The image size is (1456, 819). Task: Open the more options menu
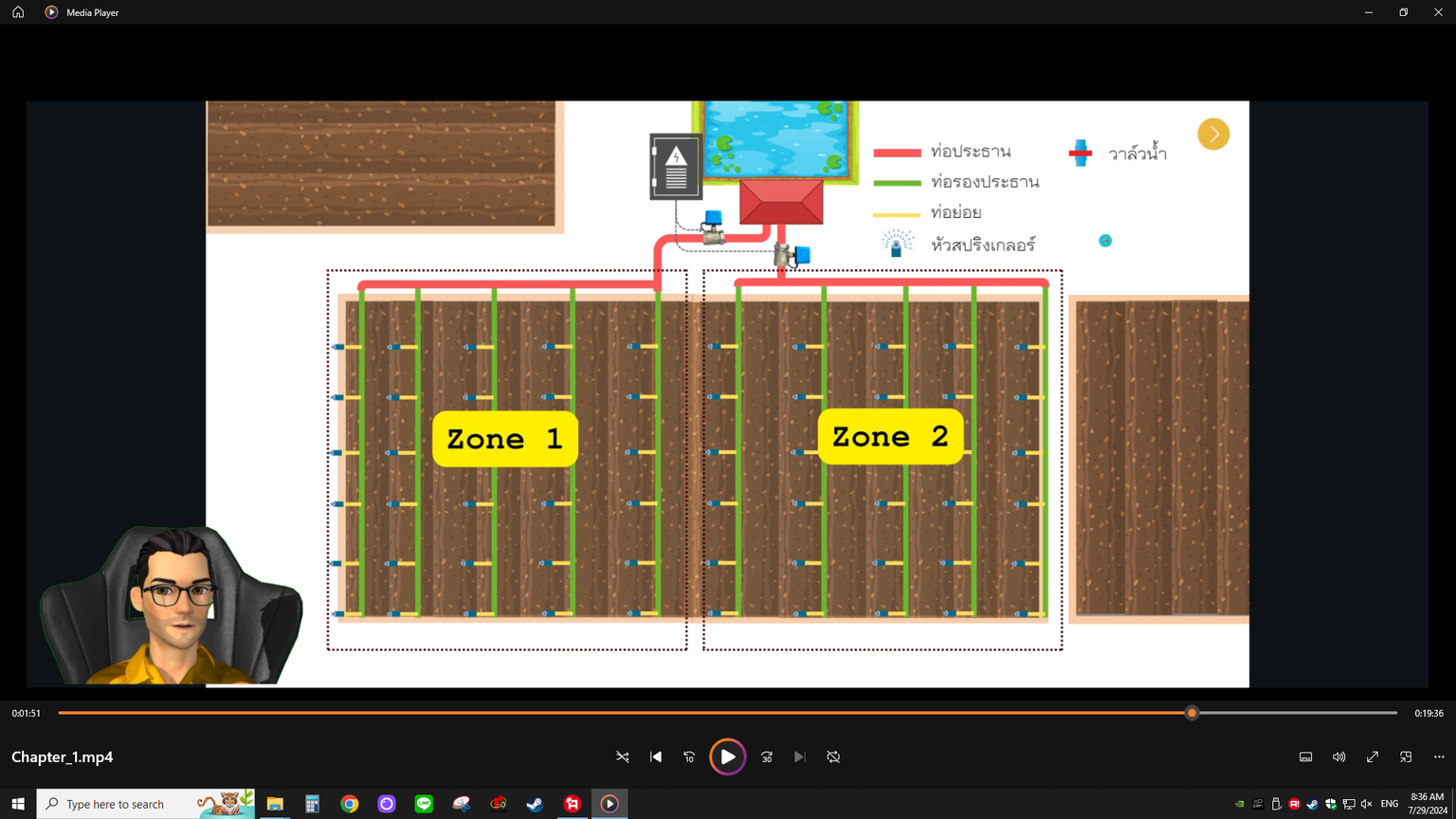pos(1439,757)
